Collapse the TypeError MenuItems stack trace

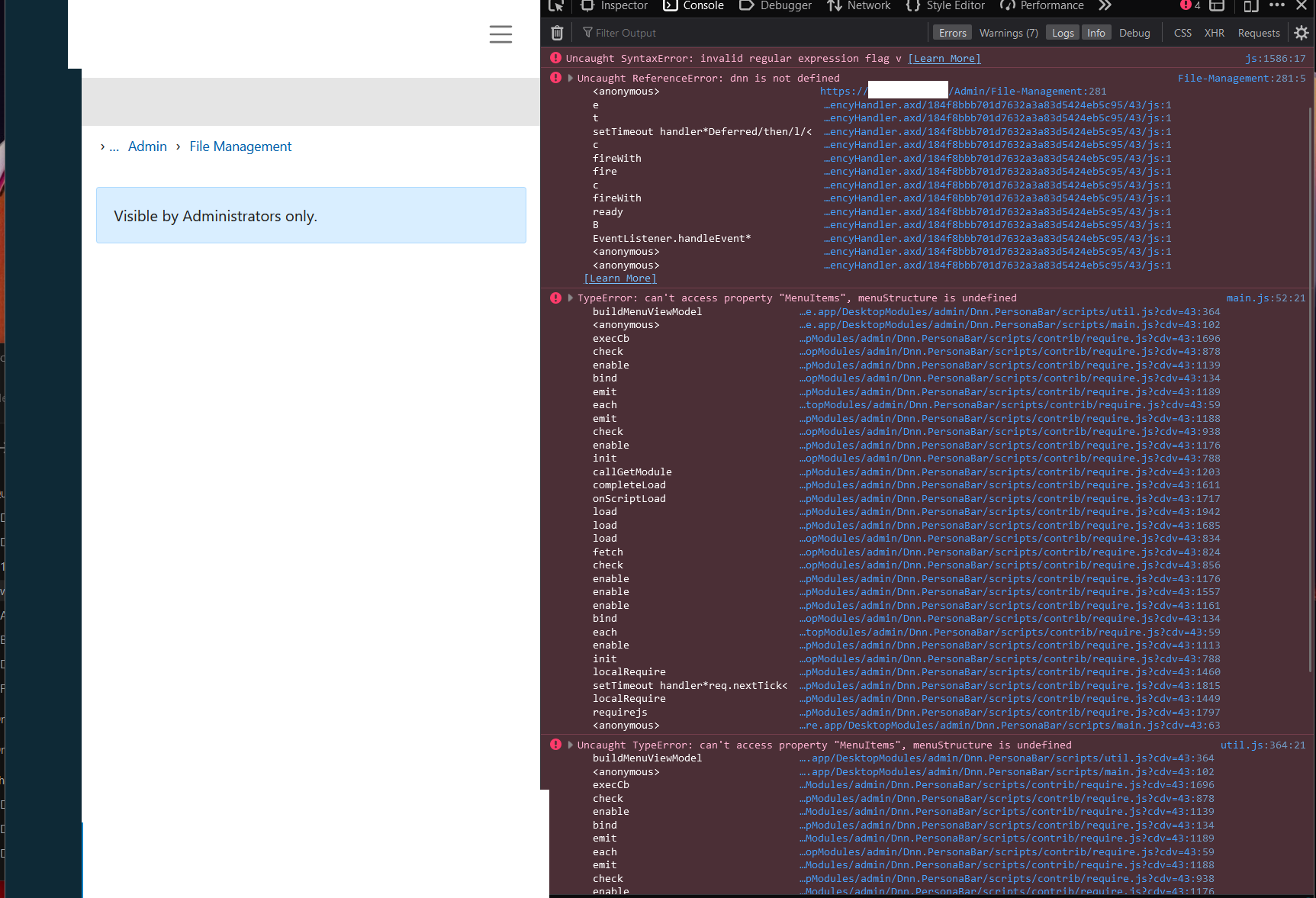click(569, 298)
